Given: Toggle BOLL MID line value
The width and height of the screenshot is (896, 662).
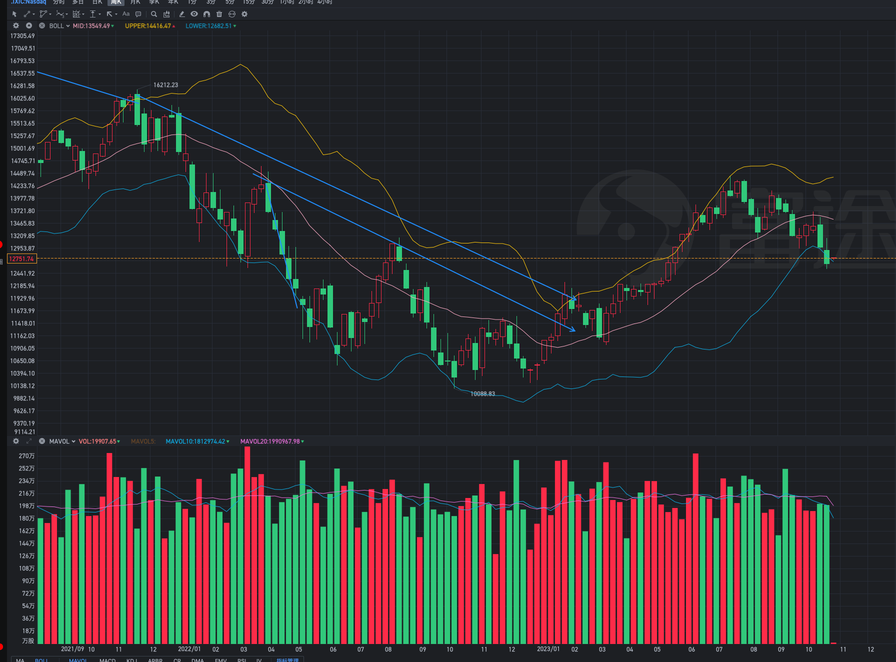Looking at the screenshot, I should [x=93, y=26].
